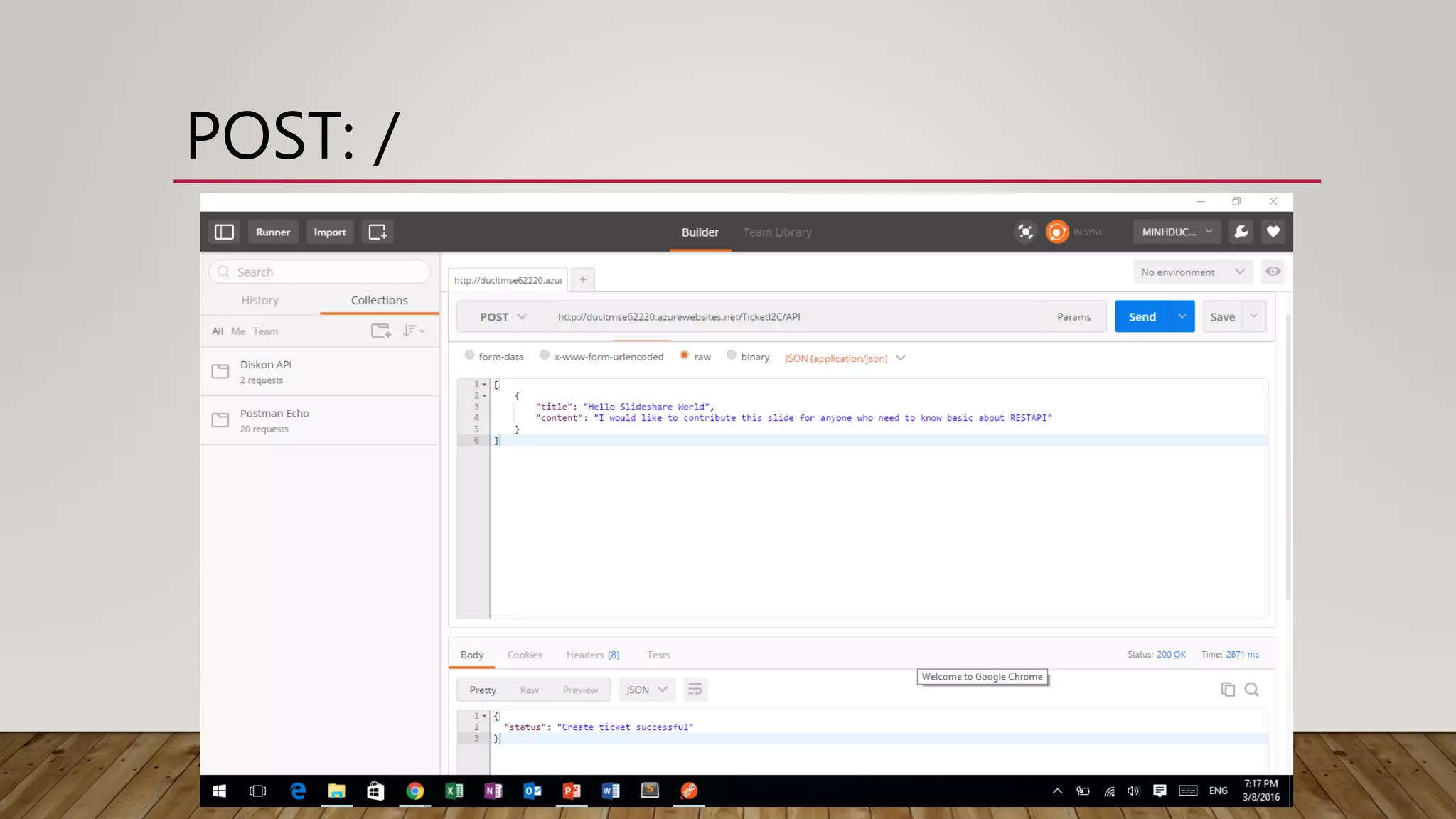Search the response with magnifier icon

[1252, 689]
